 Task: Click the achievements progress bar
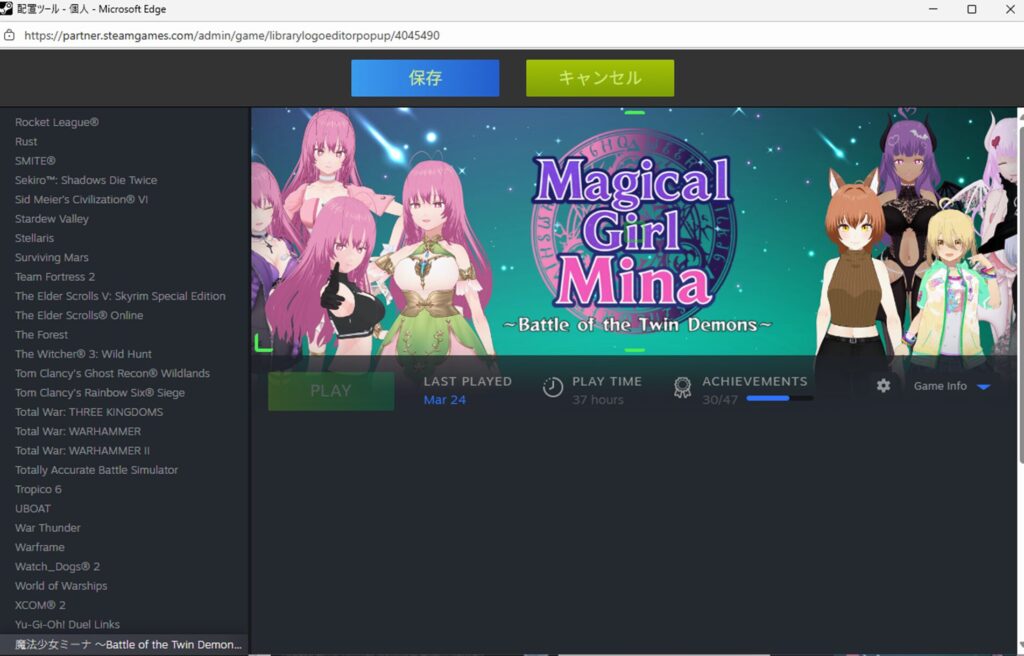click(779, 399)
